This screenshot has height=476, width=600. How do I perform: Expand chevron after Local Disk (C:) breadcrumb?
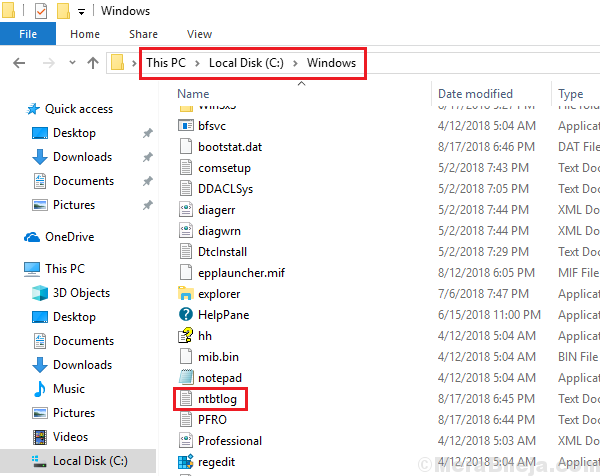295,63
